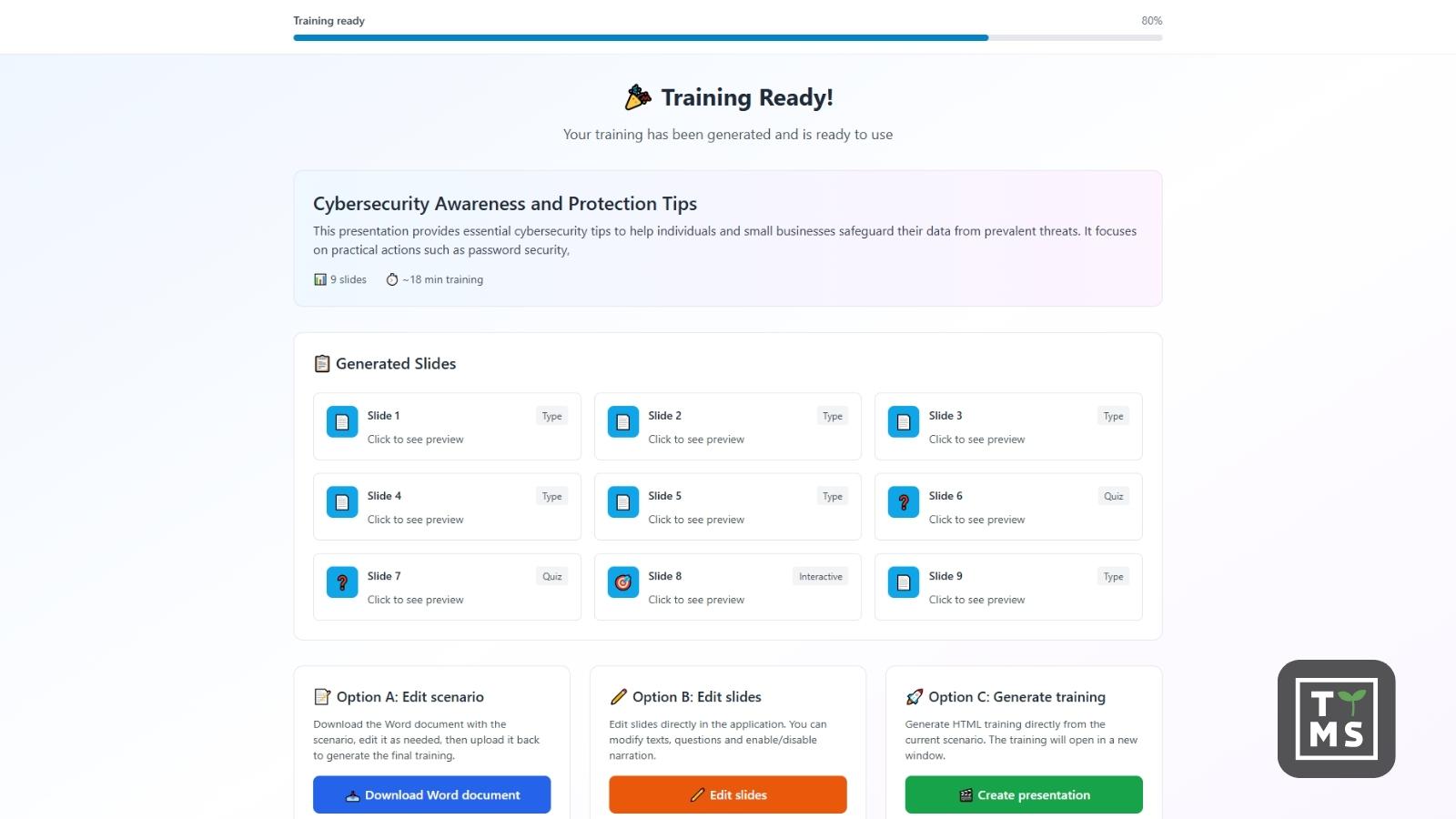Click the Slide 8 interactive target icon
The height and width of the screenshot is (819, 1456).
coord(623,582)
